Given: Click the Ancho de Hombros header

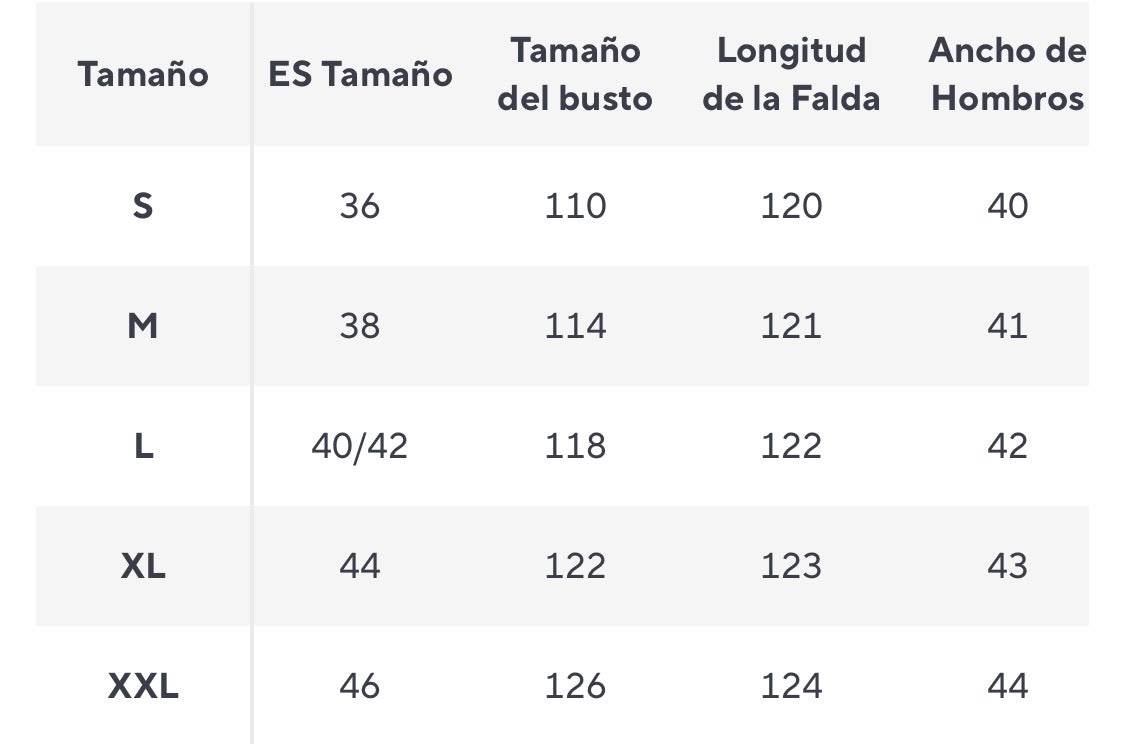Looking at the screenshot, I should tap(1007, 74).
